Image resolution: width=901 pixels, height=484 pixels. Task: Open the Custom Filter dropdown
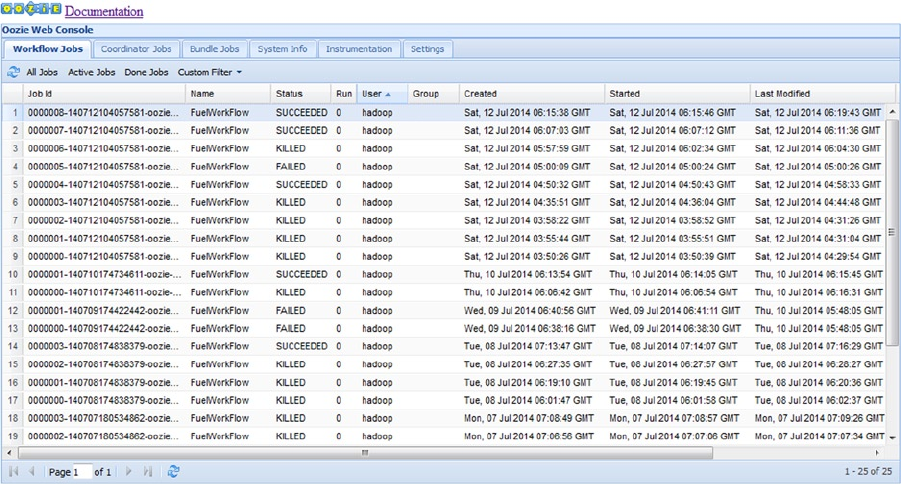pos(210,72)
